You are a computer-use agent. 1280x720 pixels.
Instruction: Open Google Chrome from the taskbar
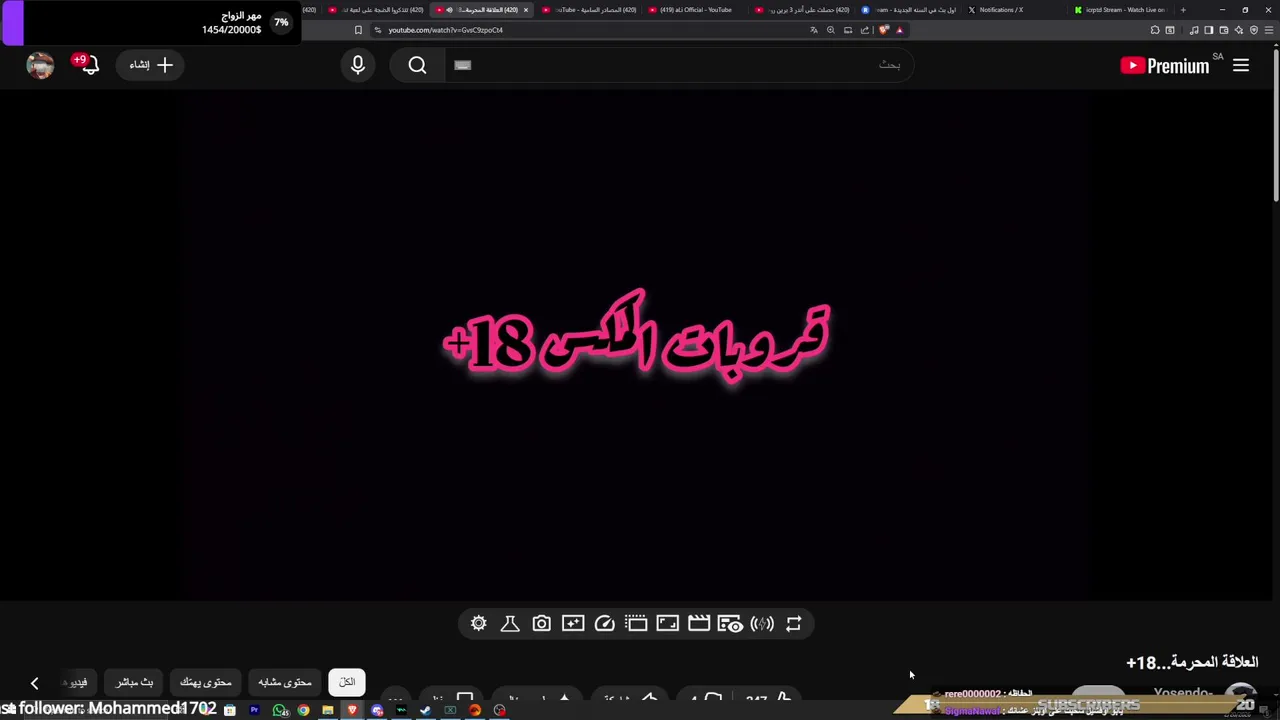(x=303, y=710)
